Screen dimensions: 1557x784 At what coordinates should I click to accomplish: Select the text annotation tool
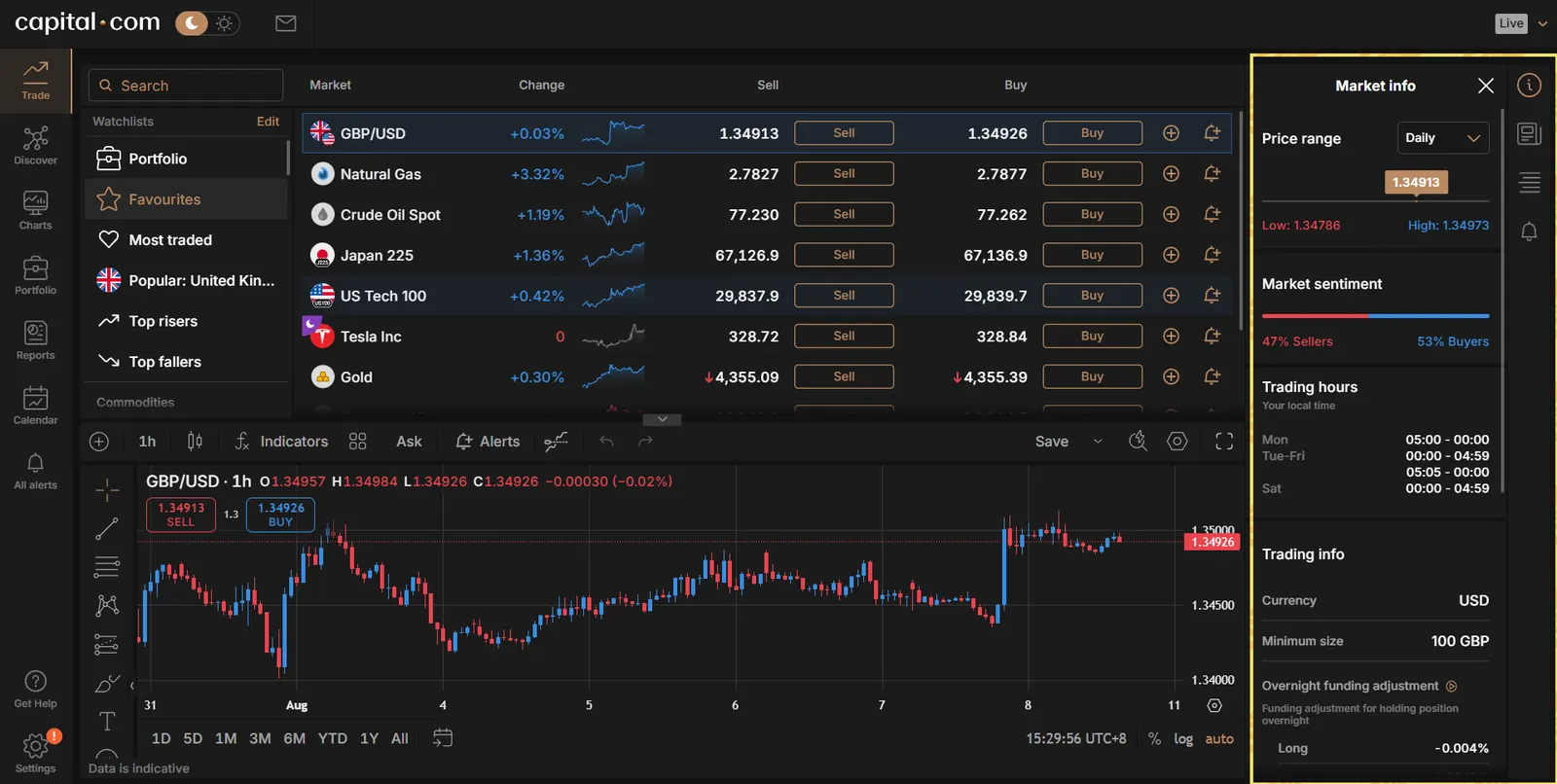pyautogui.click(x=107, y=721)
